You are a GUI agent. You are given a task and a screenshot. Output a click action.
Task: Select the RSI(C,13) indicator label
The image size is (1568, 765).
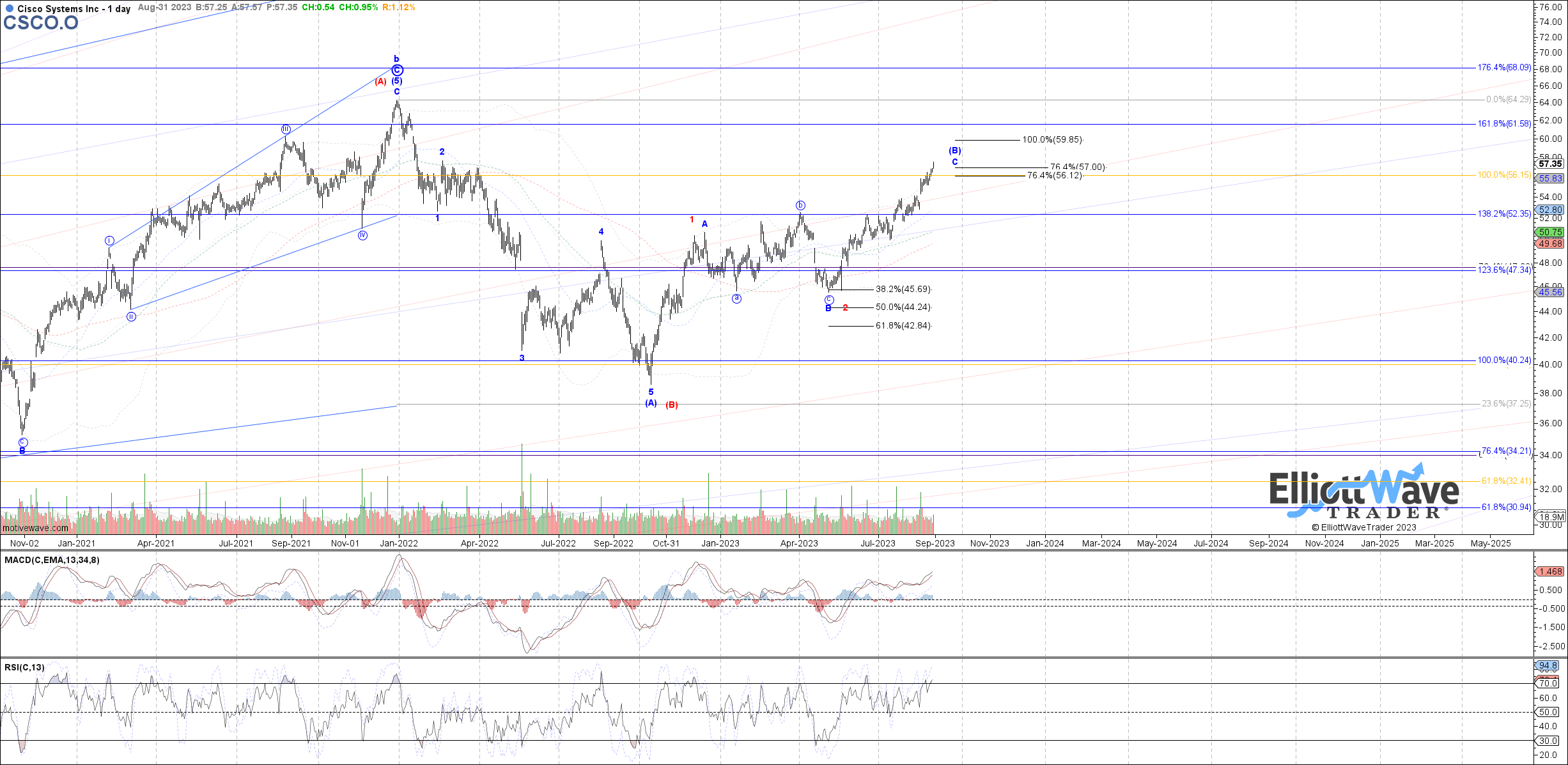(24, 667)
